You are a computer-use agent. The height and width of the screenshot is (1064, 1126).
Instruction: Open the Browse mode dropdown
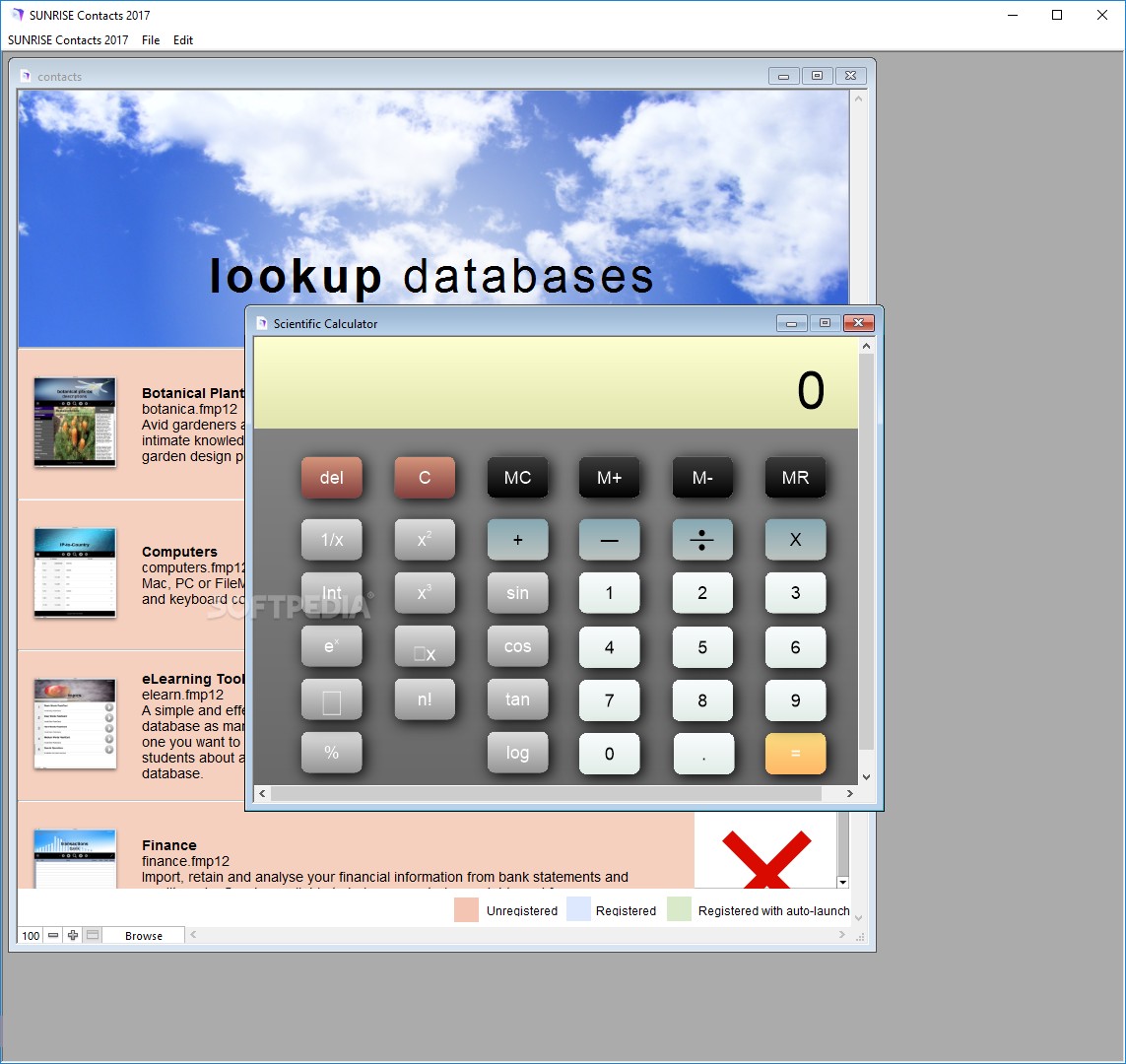[144, 936]
